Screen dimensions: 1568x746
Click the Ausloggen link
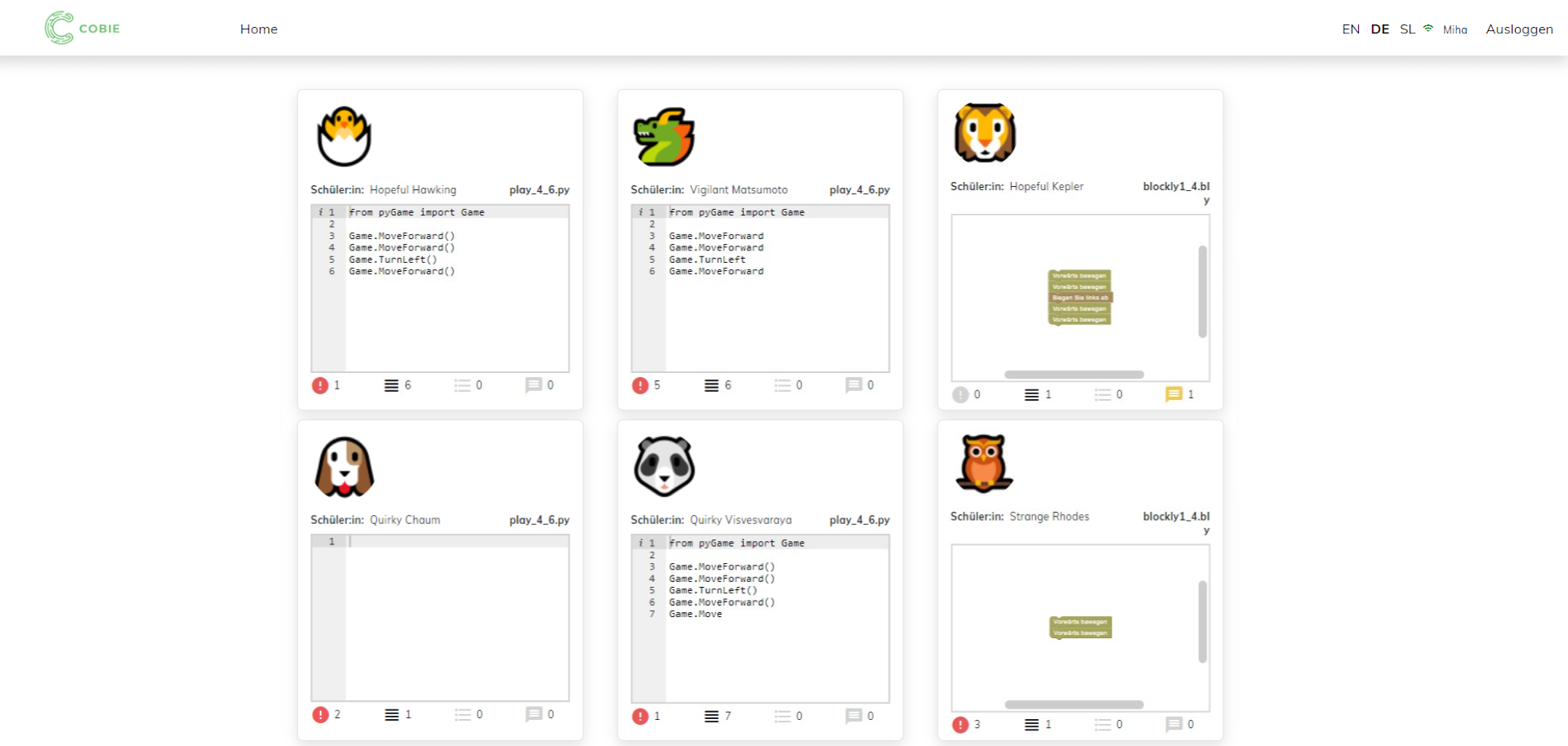click(x=1519, y=29)
